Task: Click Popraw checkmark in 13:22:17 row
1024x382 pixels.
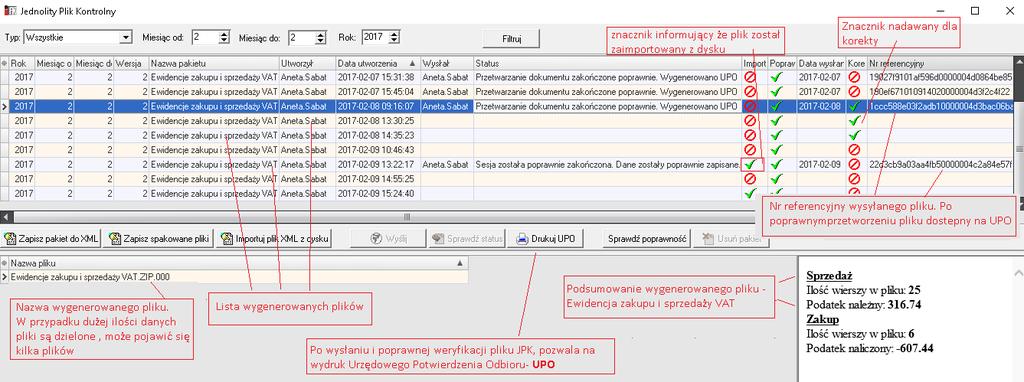Action: [776, 165]
